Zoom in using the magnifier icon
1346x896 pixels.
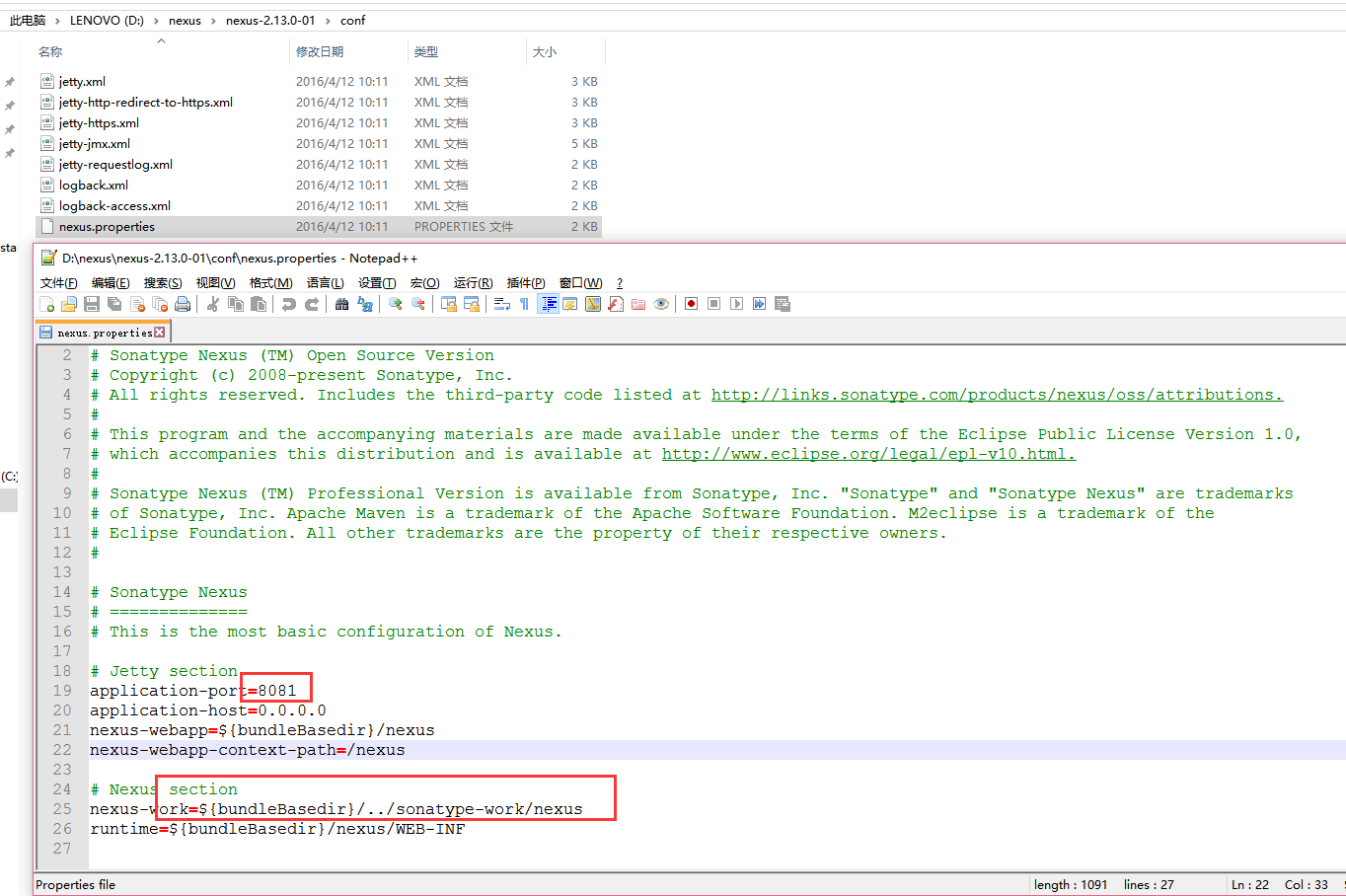(395, 304)
